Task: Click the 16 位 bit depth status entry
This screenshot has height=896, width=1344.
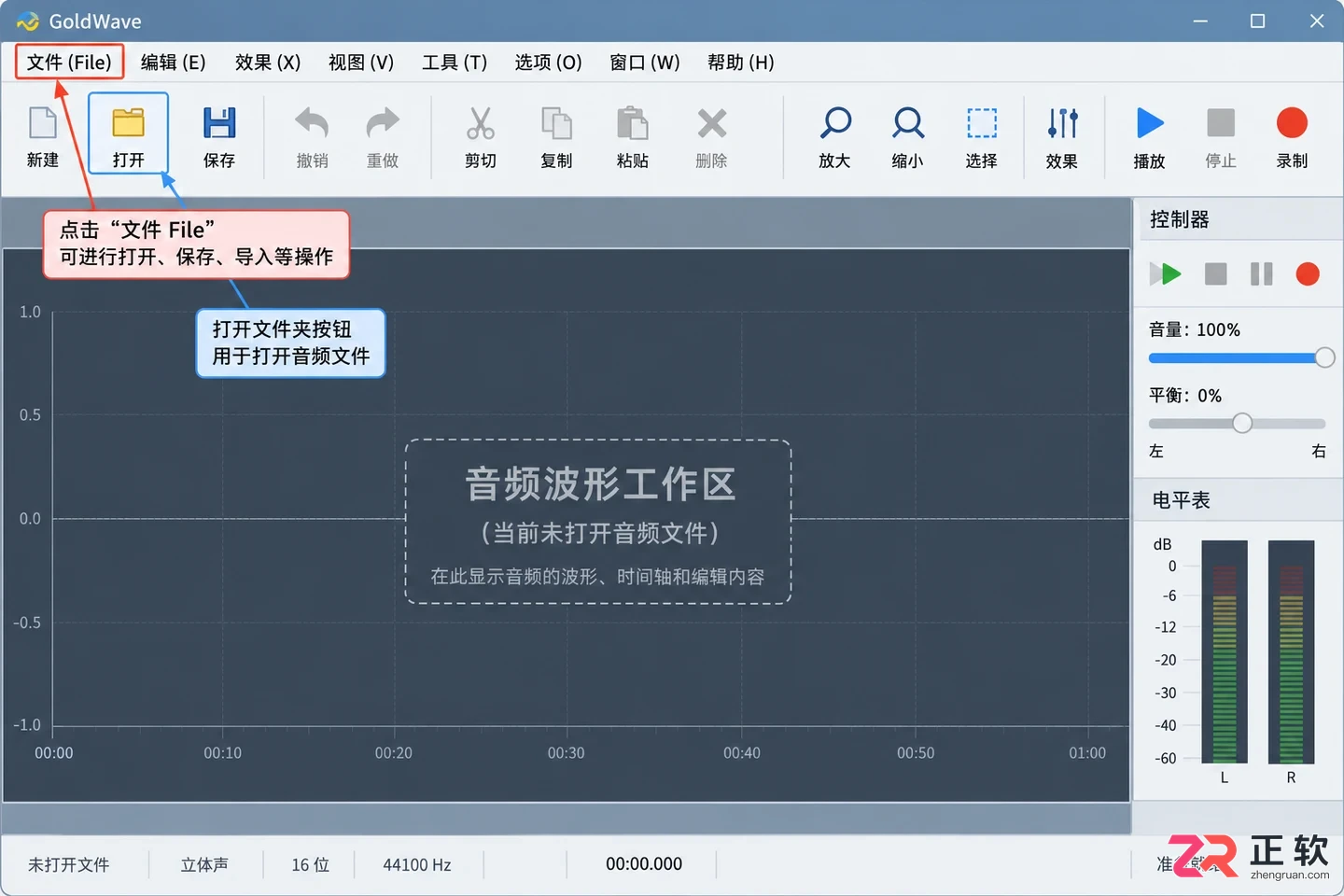Action: pos(310,864)
